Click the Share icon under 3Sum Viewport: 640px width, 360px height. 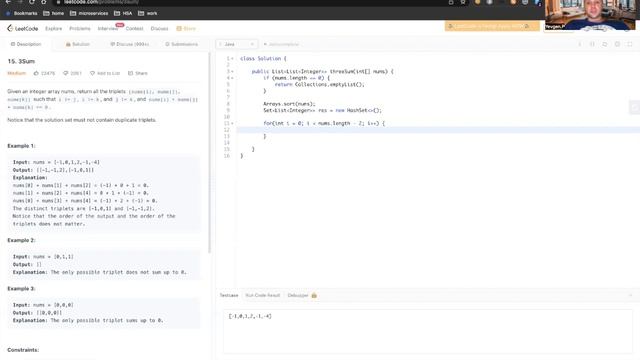tap(131, 73)
